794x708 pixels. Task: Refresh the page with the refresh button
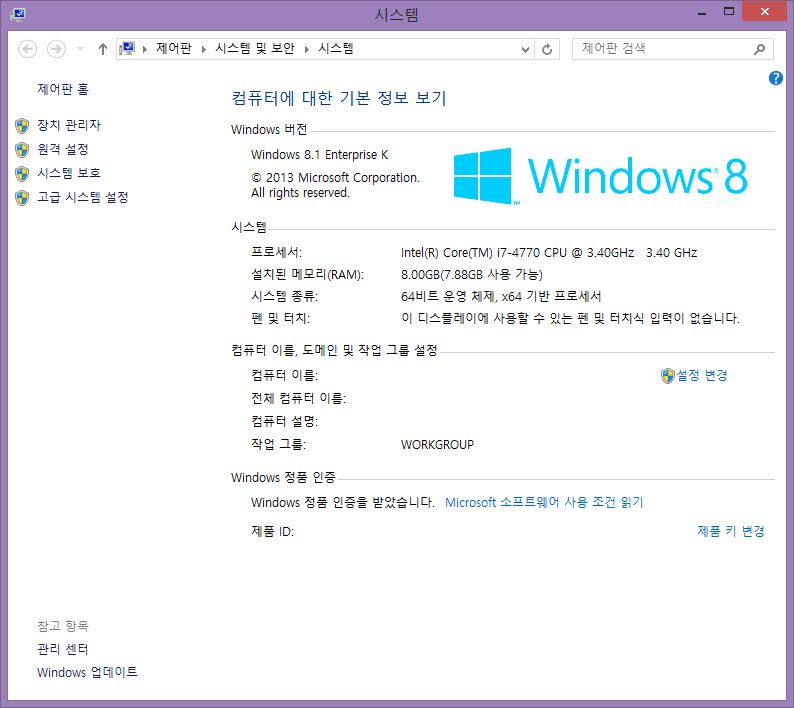(547, 49)
